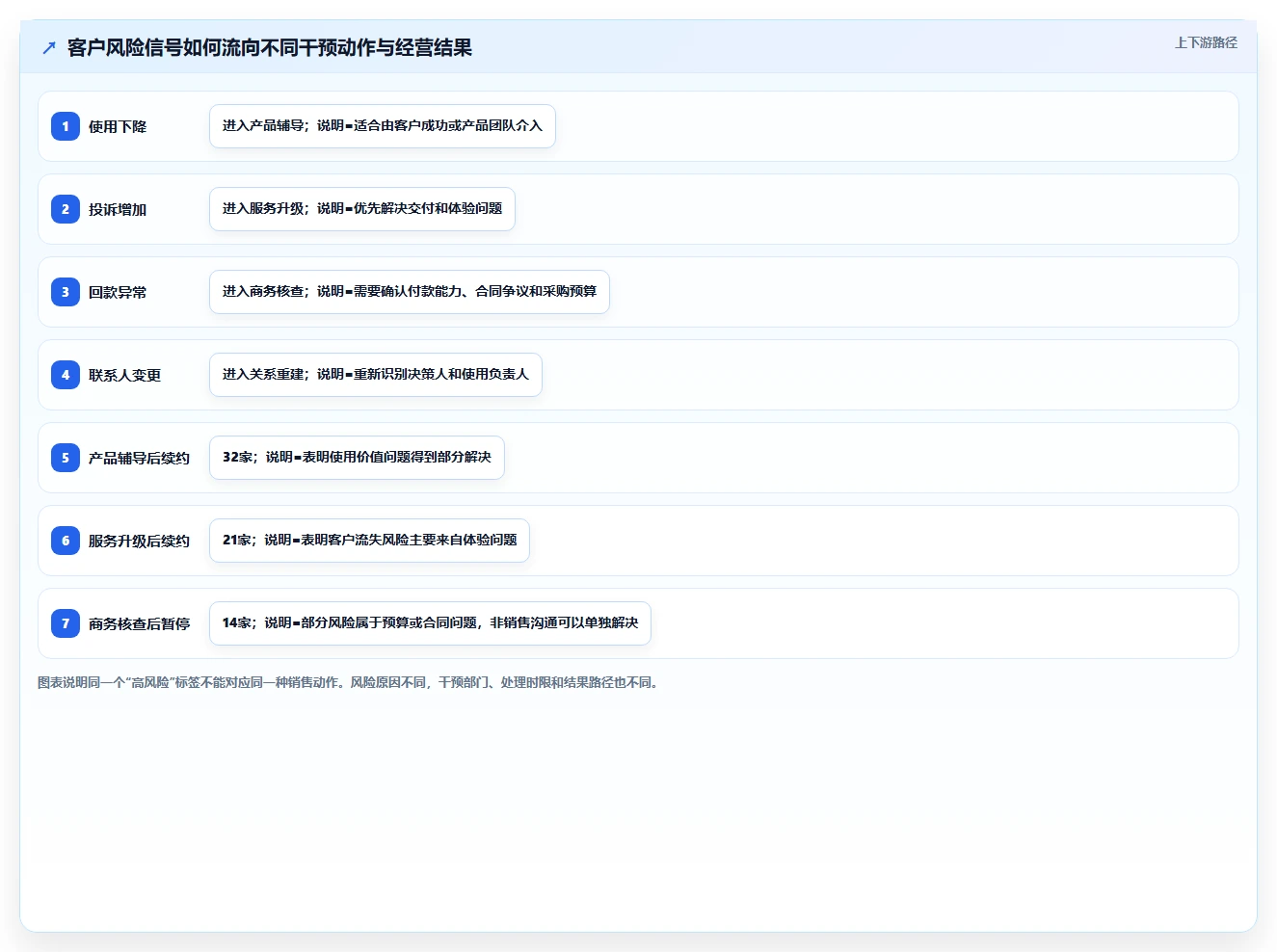Open the 进入关系重建 description box

coord(376,375)
